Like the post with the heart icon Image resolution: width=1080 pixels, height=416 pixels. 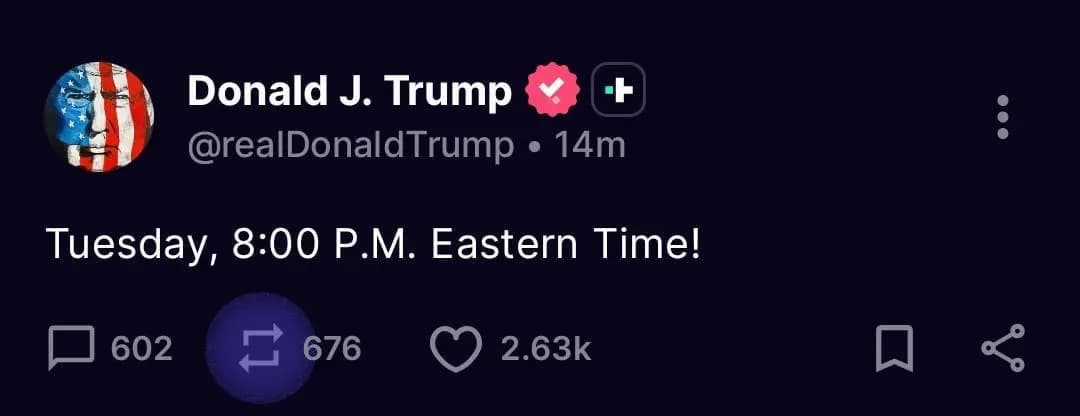(455, 348)
